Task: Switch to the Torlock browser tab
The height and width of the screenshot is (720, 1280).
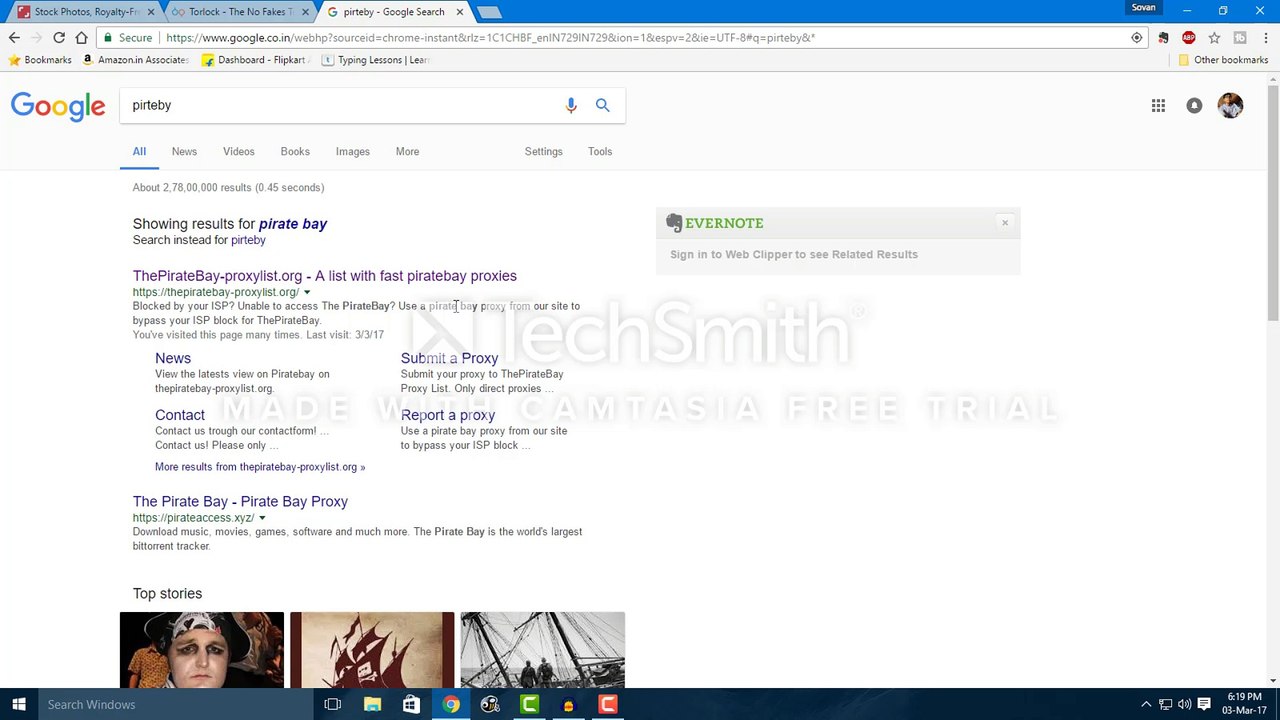Action: [240, 12]
